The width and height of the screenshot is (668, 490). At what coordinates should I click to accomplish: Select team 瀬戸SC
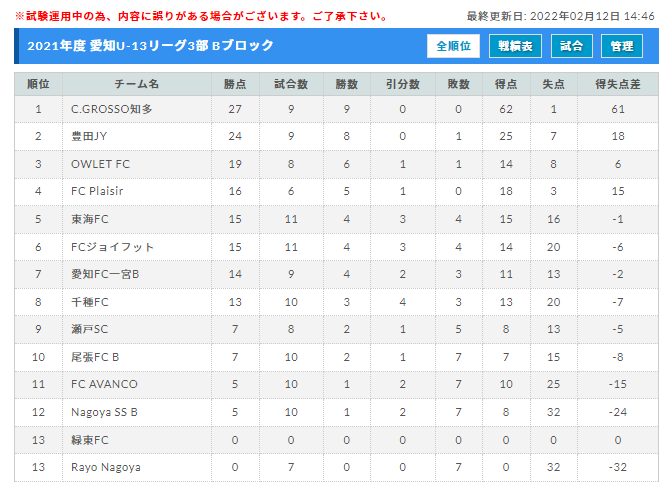89,329
